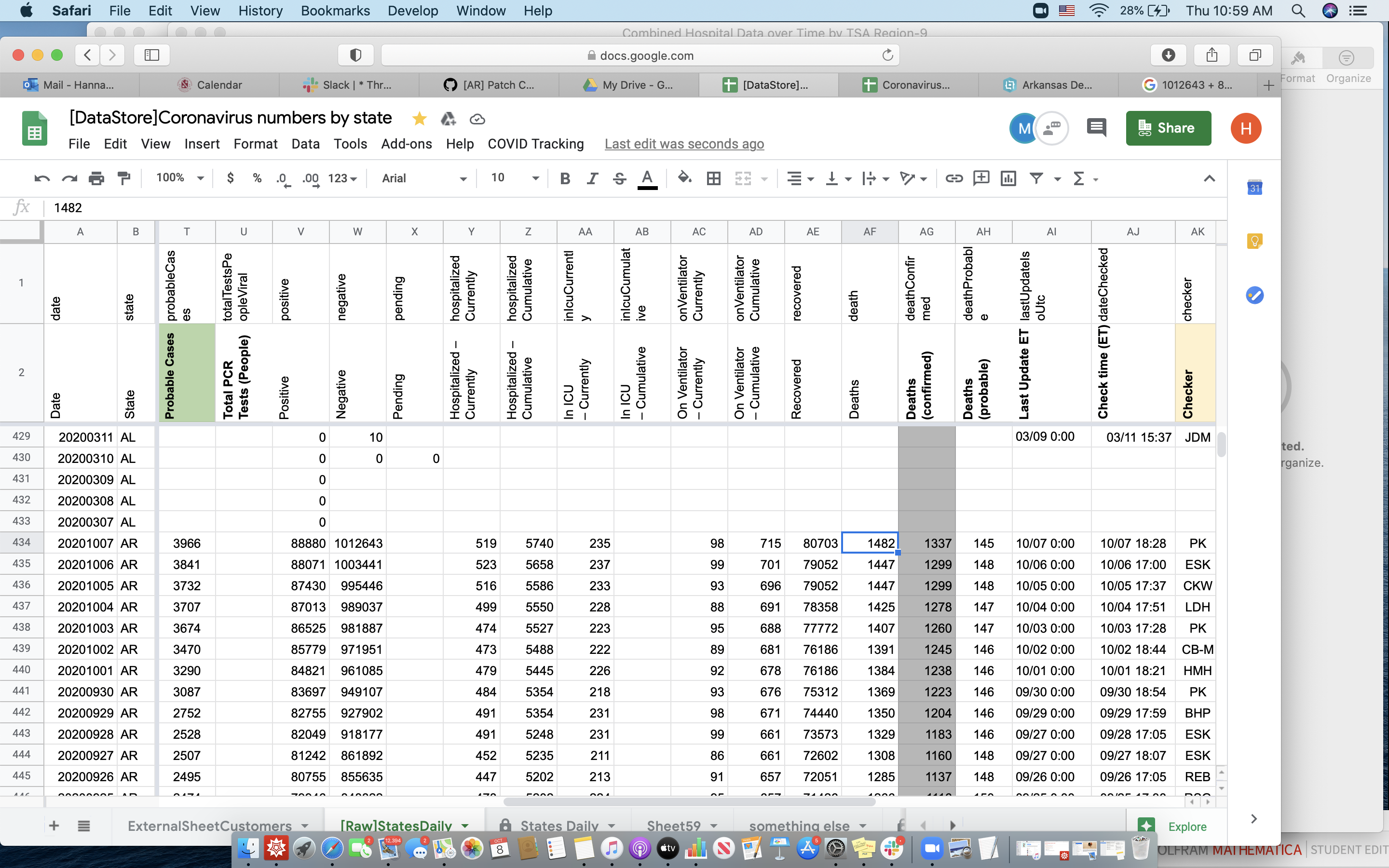Open the Tasks side panel icon
This screenshot has width=1389, height=868.
1255,295
